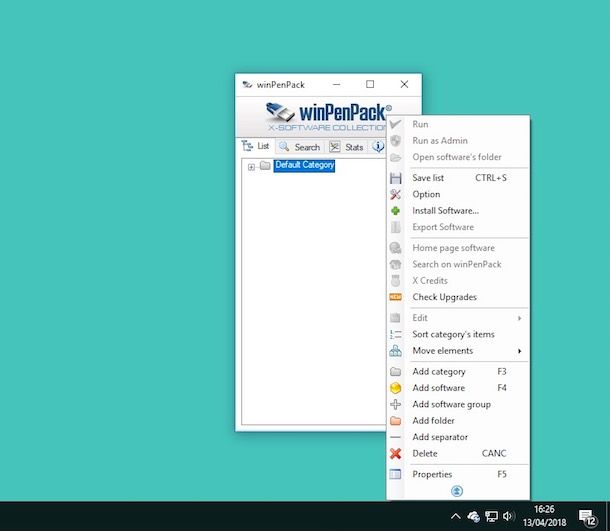The image size is (610, 531).
Task: Click the red X icon beside Delete
Action: coord(395,454)
